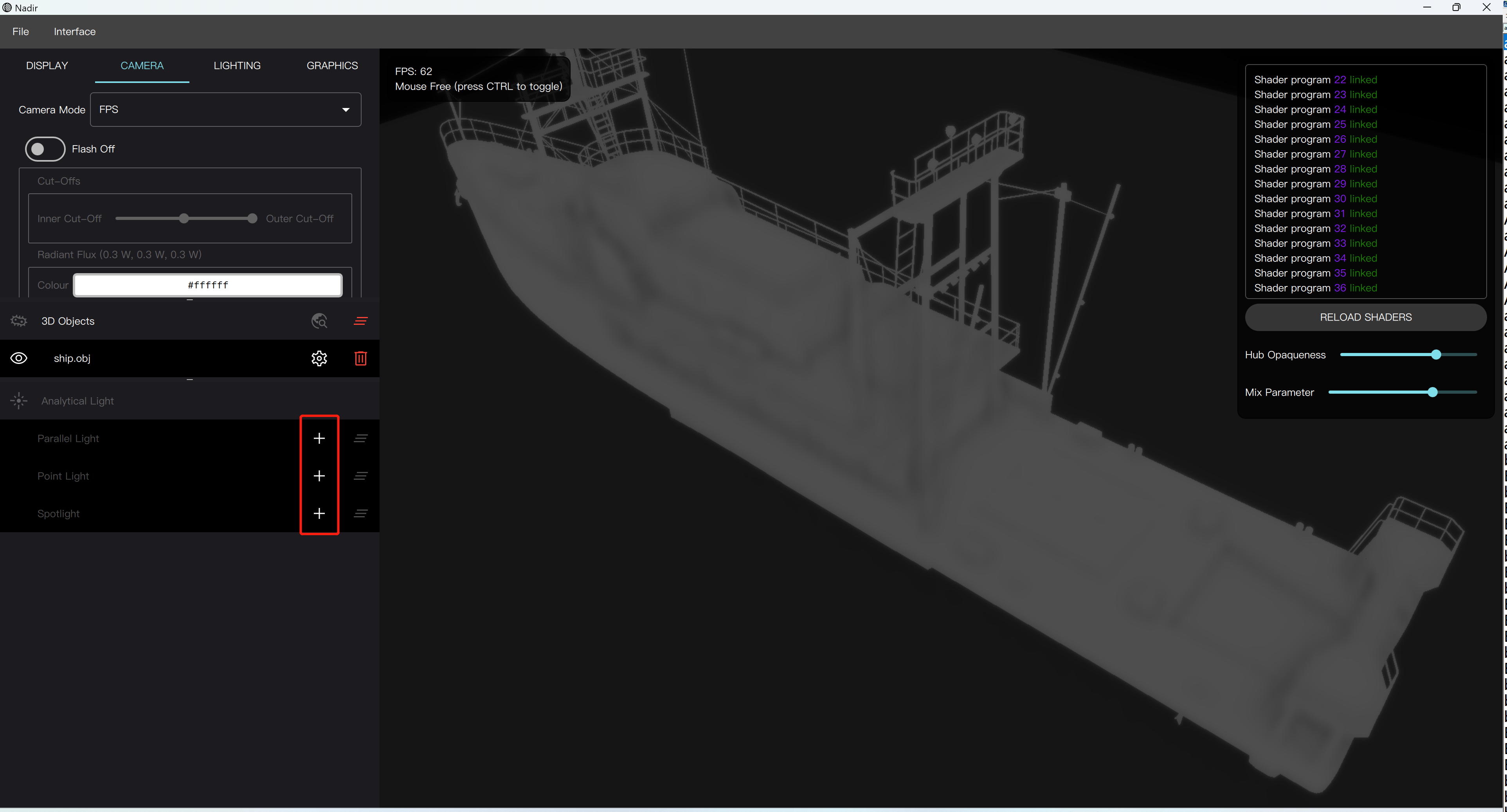
Task: Click the Spotlight label
Action: [x=58, y=513]
